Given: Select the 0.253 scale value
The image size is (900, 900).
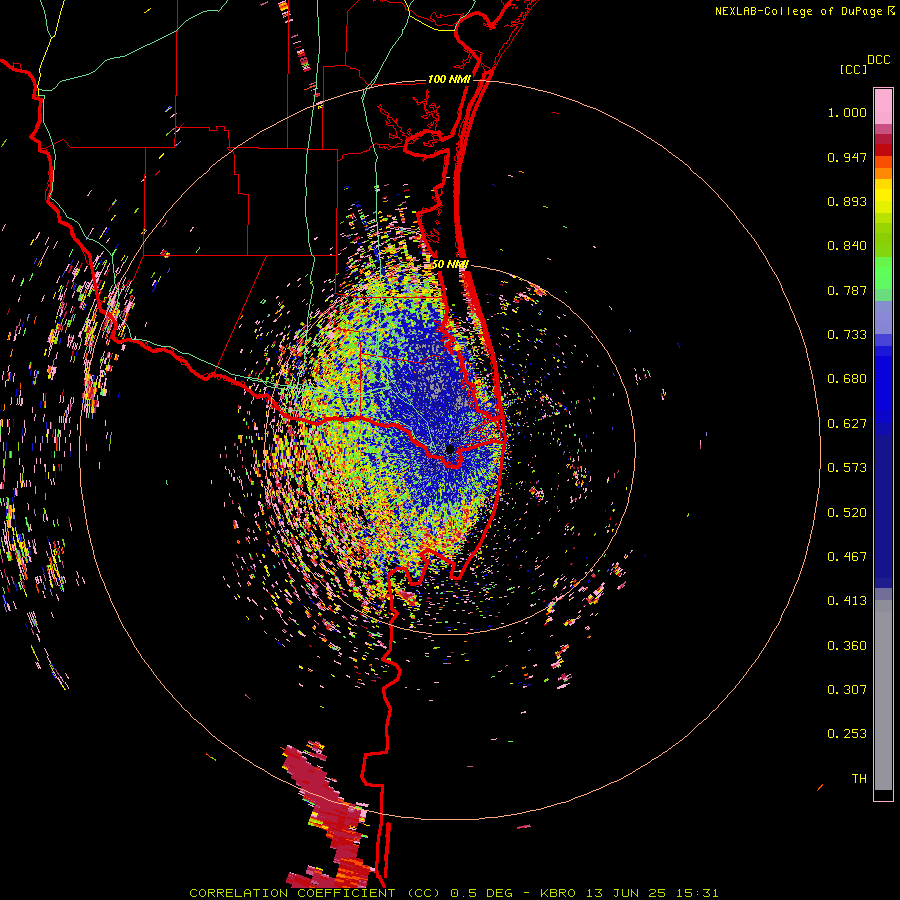Looking at the screenshot, I should tap(847, 734).
